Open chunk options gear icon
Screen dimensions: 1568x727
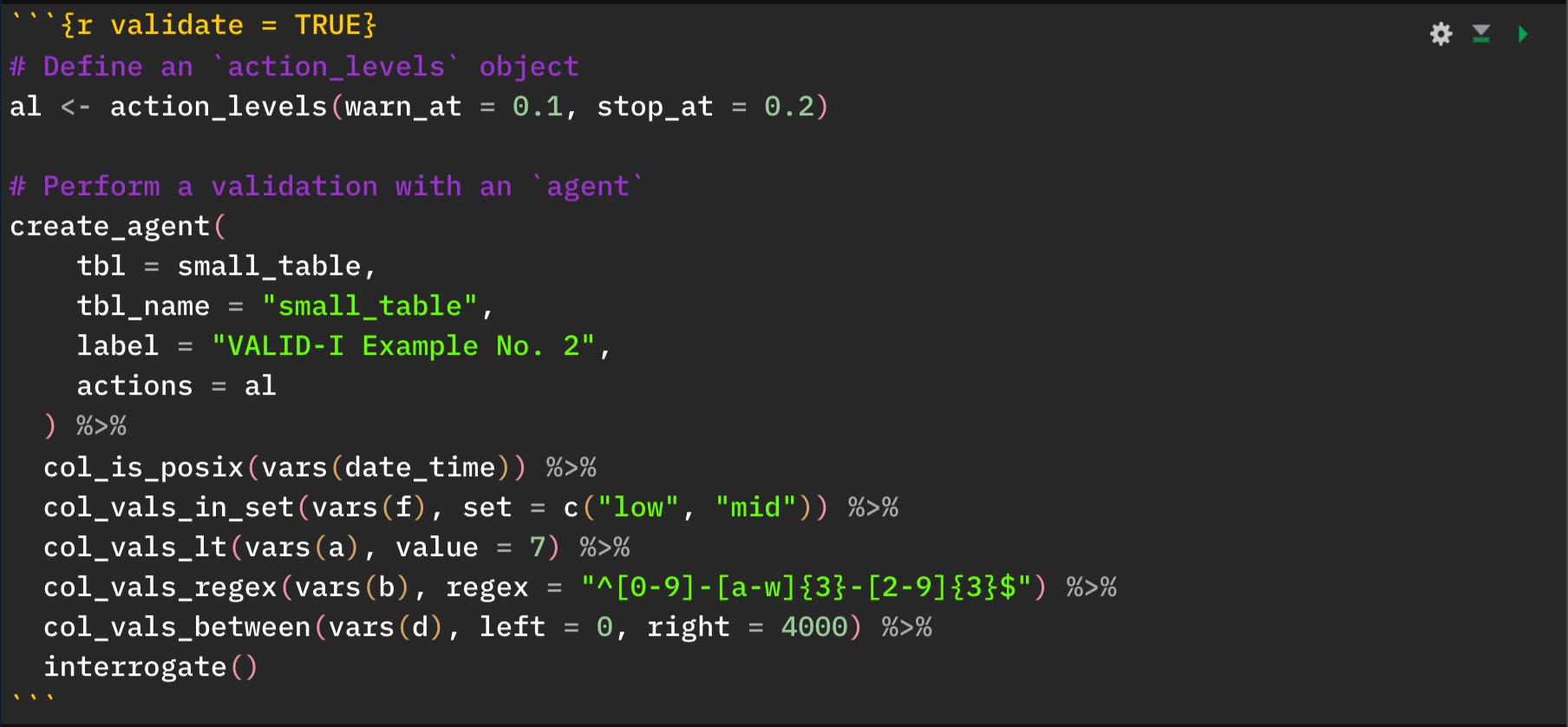click(1441, 34)
